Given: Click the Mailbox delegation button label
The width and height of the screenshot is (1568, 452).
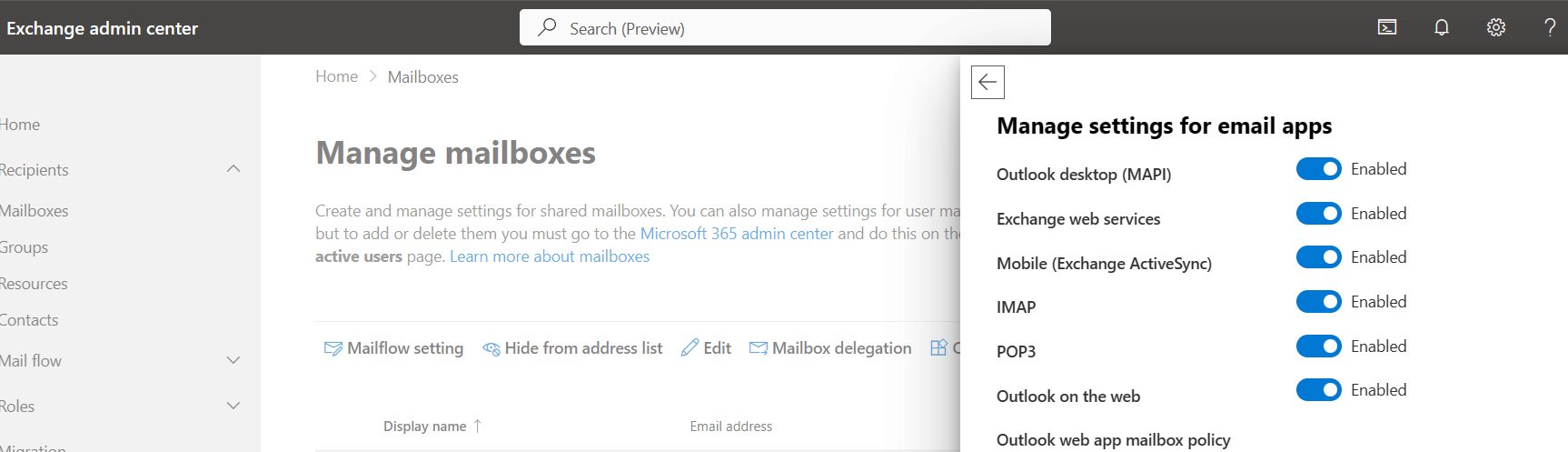Looking at the screenshot, I should tap(842, 348).
